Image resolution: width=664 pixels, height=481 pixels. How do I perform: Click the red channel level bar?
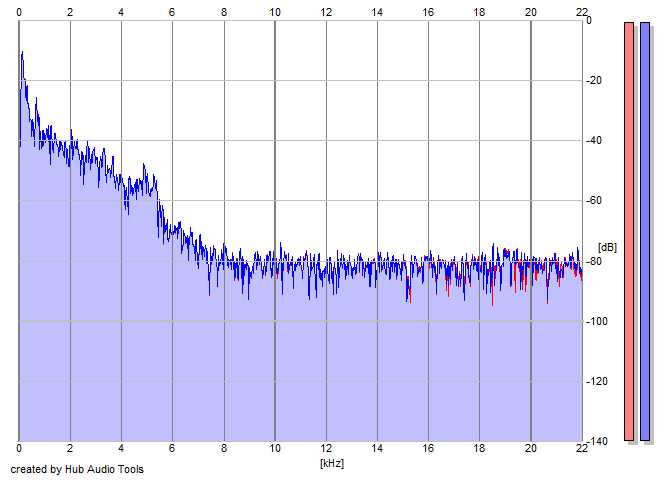629,232
